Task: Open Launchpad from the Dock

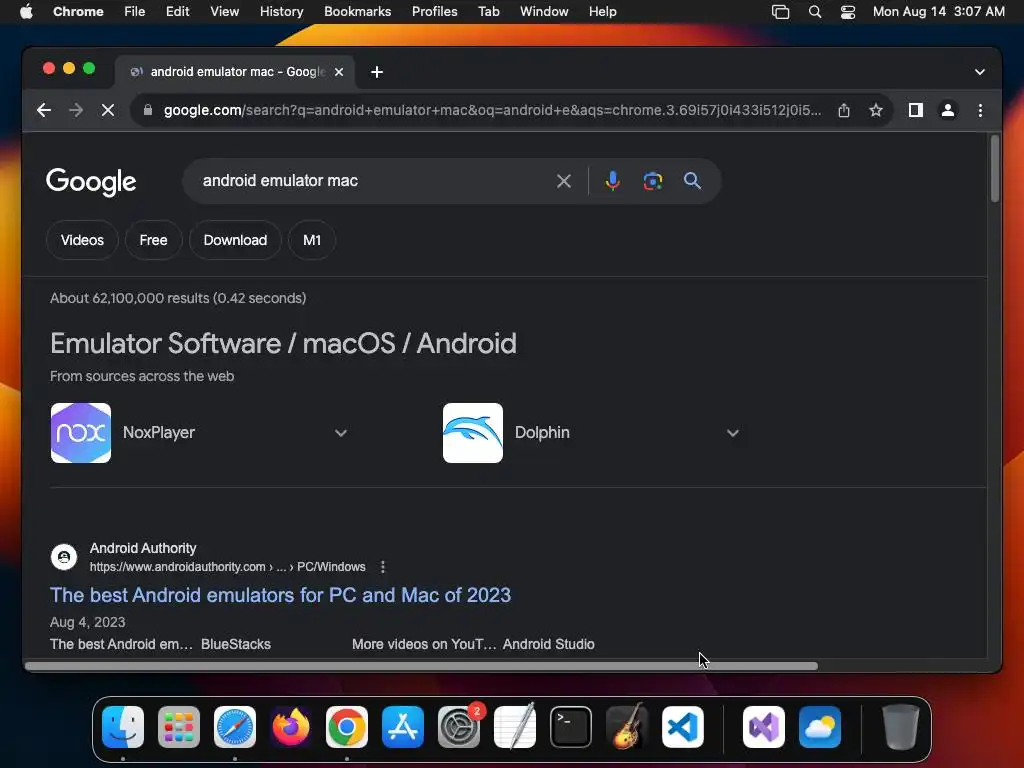Action: tap(179, 727)
